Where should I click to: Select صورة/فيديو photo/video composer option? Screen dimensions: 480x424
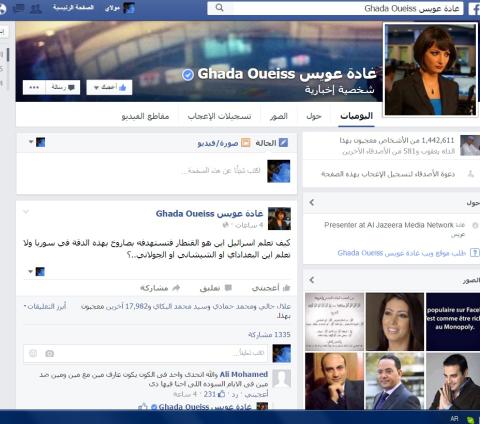224,143
